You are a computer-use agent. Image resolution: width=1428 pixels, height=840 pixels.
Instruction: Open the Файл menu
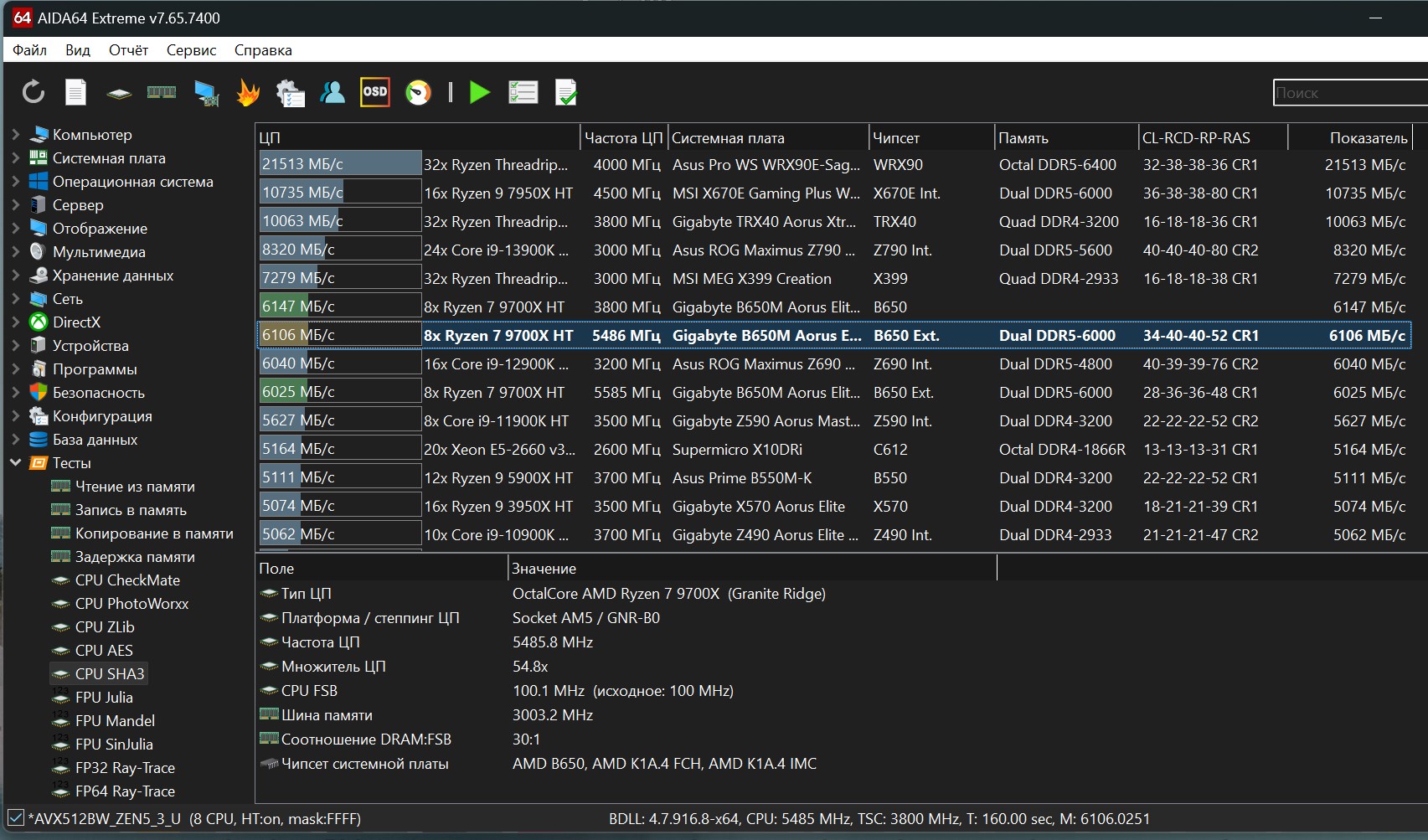point(30,50)
